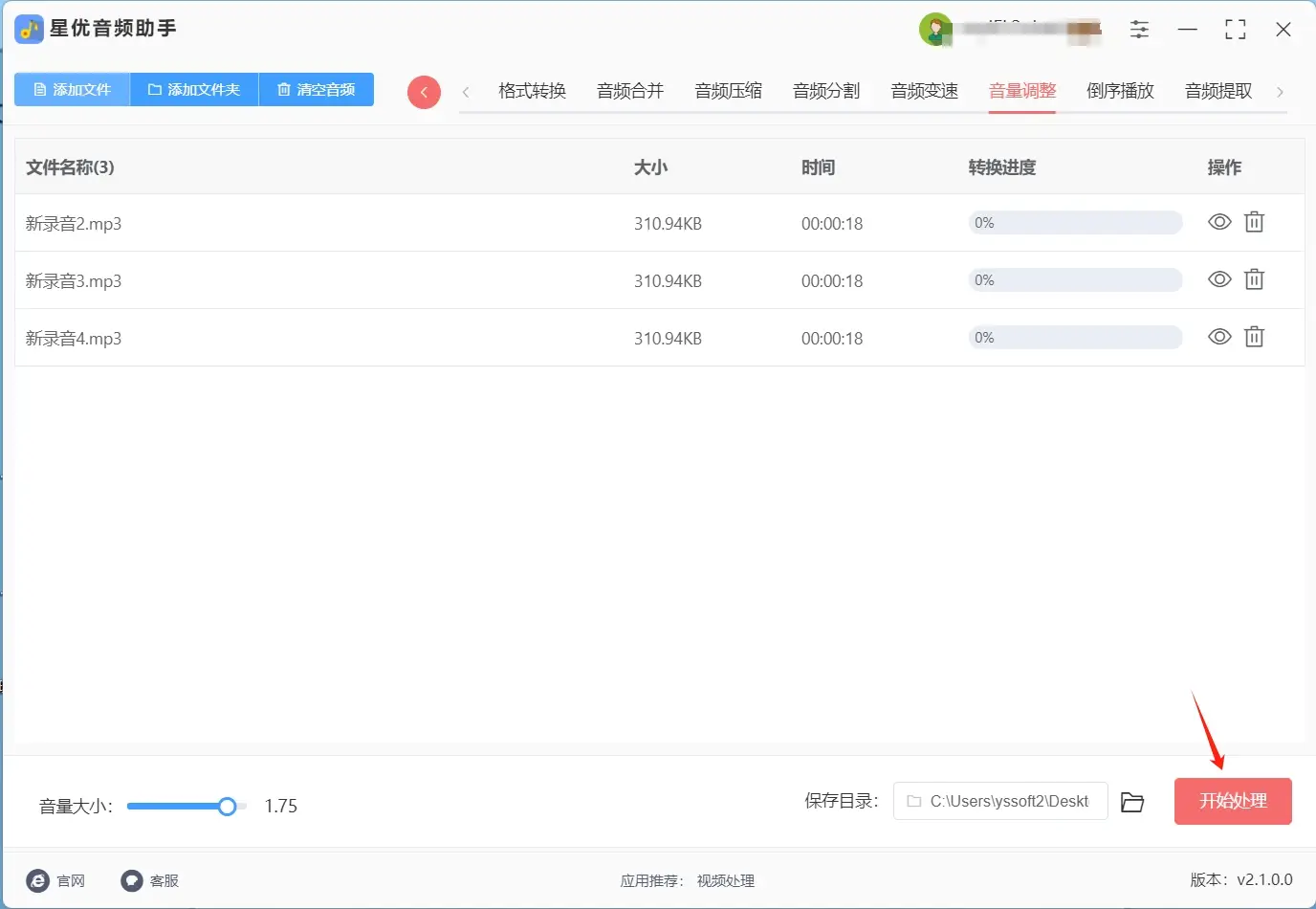Image resolution: width=1316 pixels, height=909 pixels.
Task: Open the settings panel icon
Action: [1139, 29]
